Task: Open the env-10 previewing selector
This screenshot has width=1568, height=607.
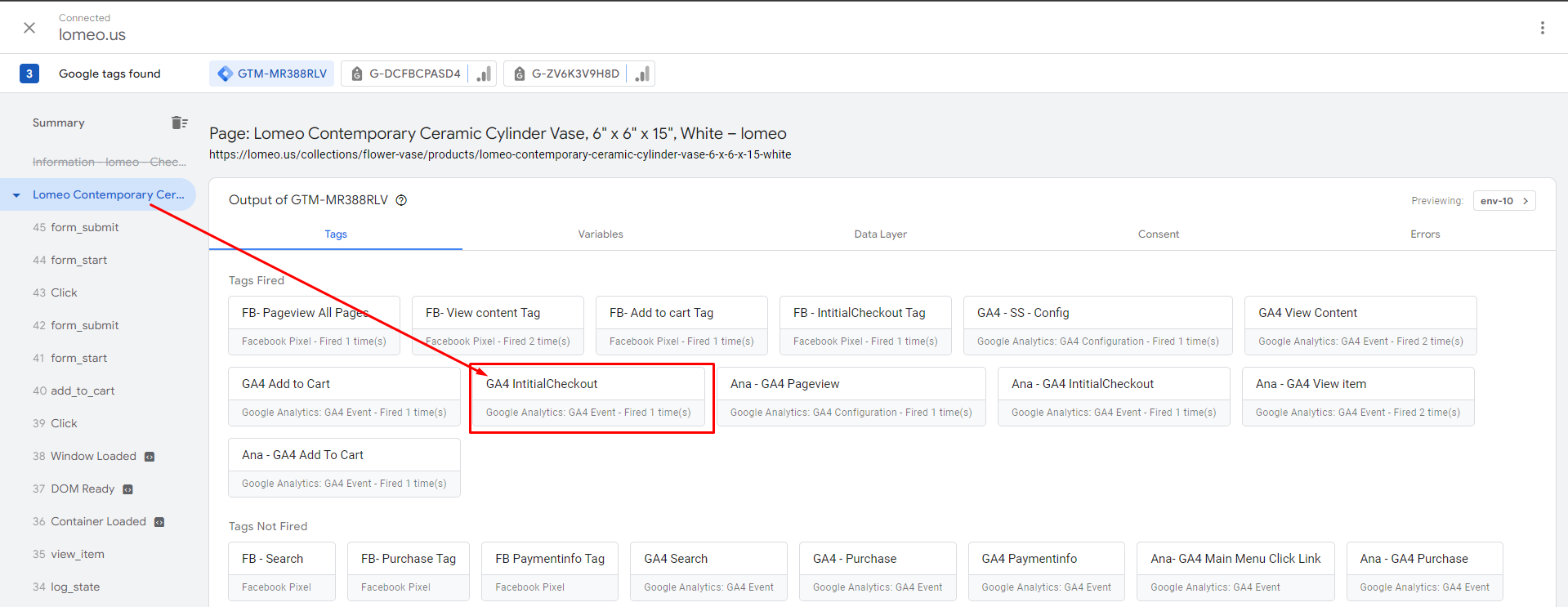Action: tap(1503, 201)
